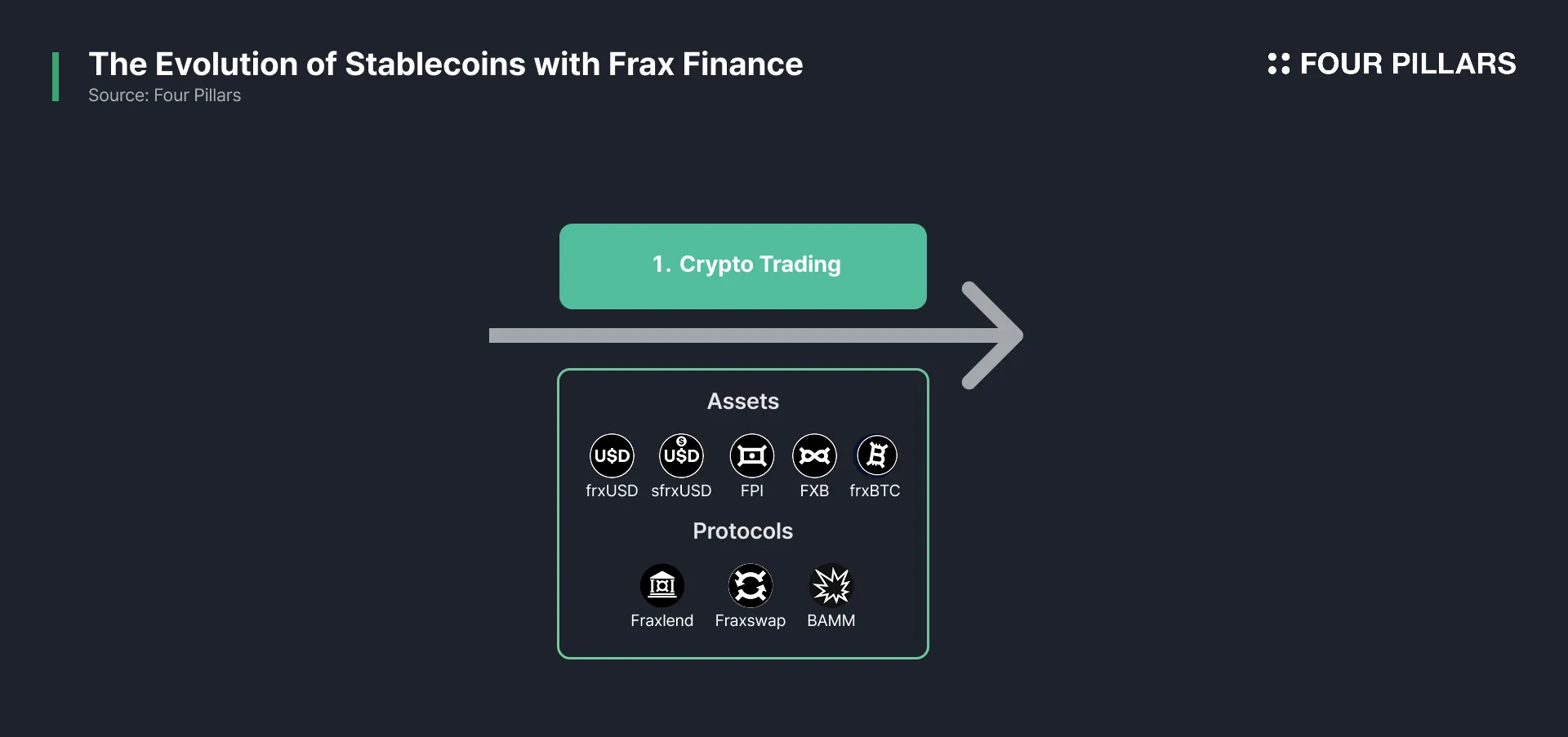The image size is (1568, 737).
Task: Click the frxBTC asset icon
Action: point(876,455)
